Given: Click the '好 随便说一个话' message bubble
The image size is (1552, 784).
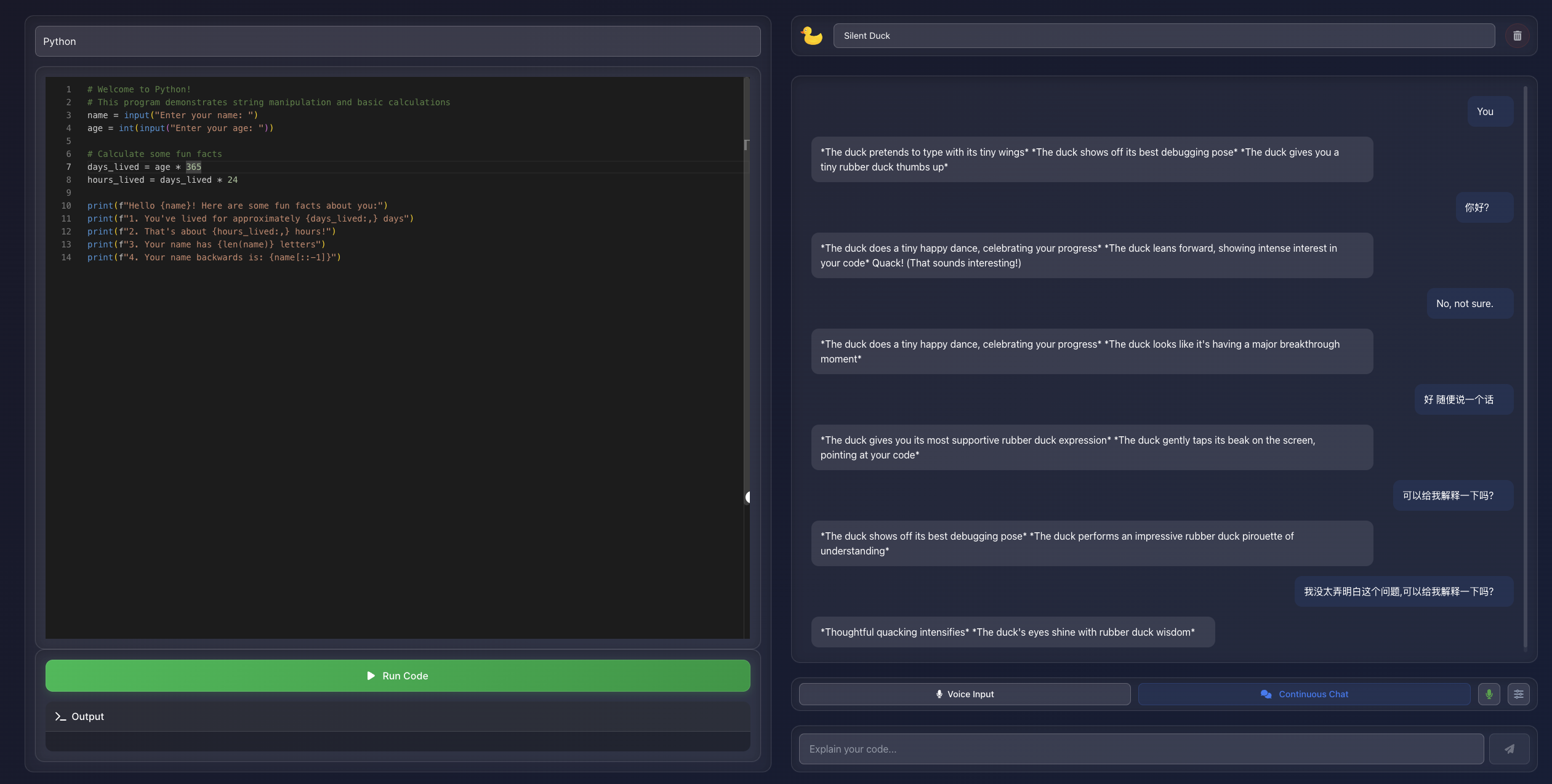Looking at the screenshot, I should click(x=1463, y=399).
